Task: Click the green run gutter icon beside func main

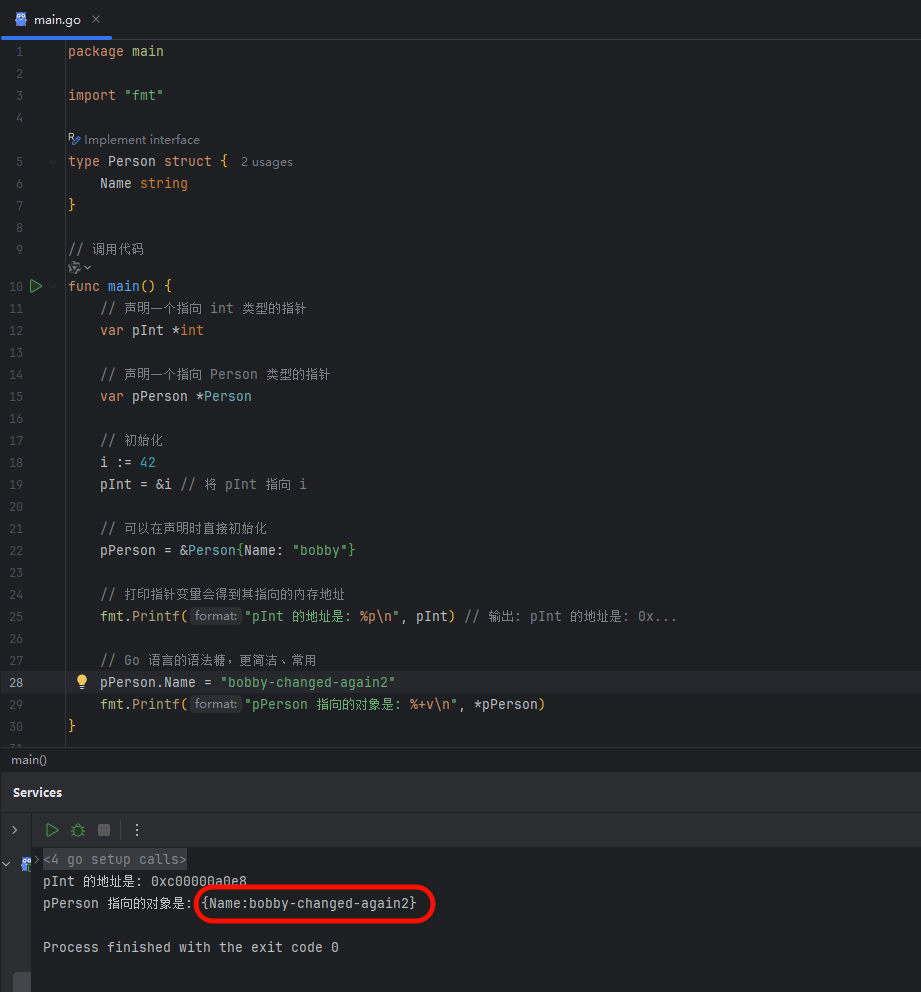Action: tap(36, 287)
